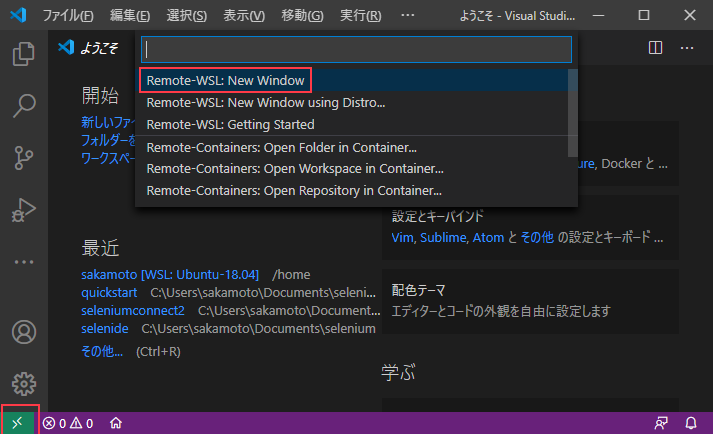Open recent seleniumconnect2 folder
Screen dimensions: 713x434
coord(133,311)
